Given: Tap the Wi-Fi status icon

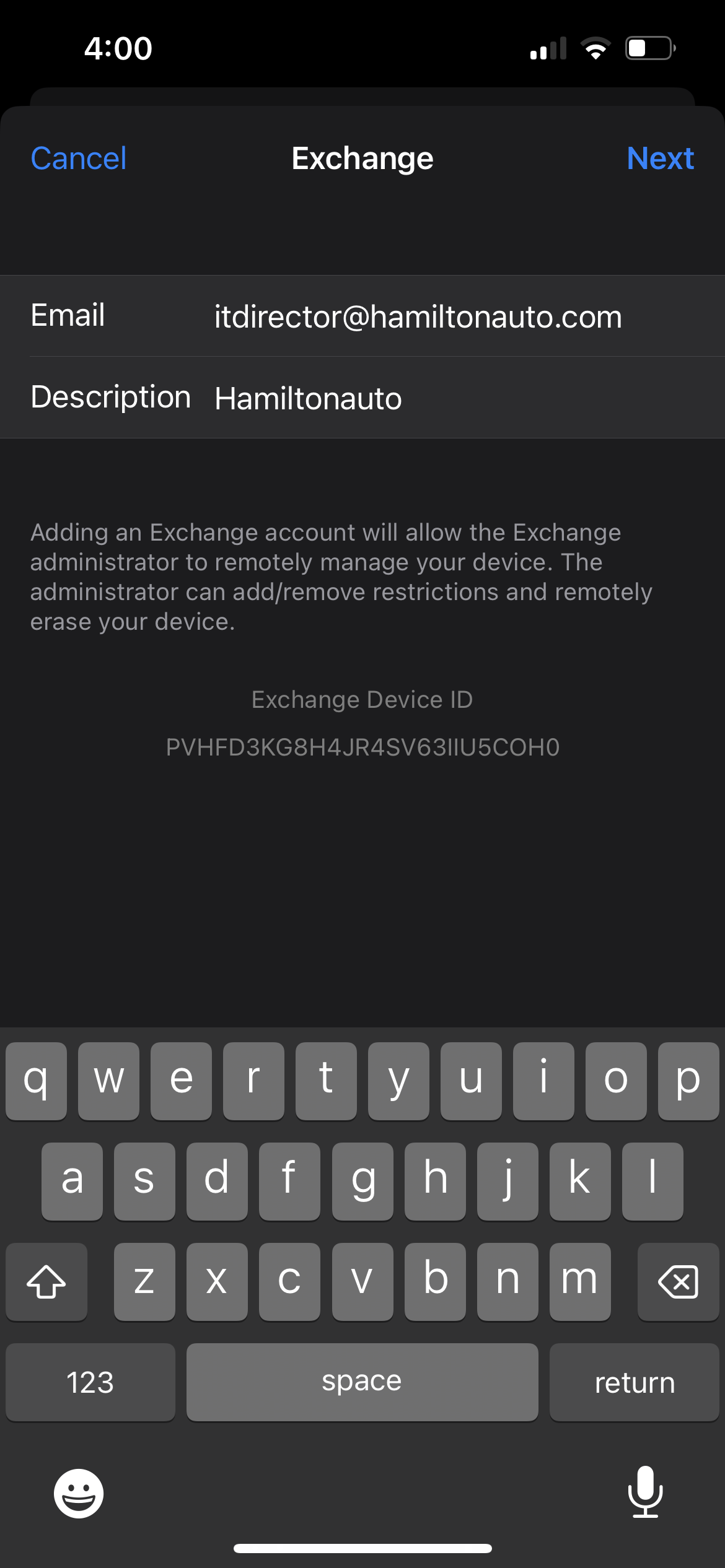Looking at the screenshot, I should (x=595, y=48).
